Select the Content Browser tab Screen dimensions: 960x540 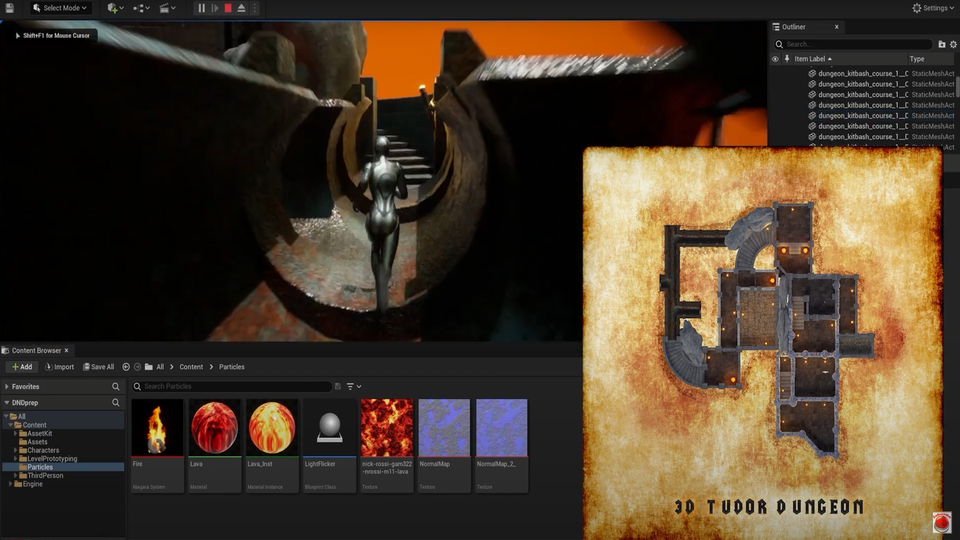point(35,351)
